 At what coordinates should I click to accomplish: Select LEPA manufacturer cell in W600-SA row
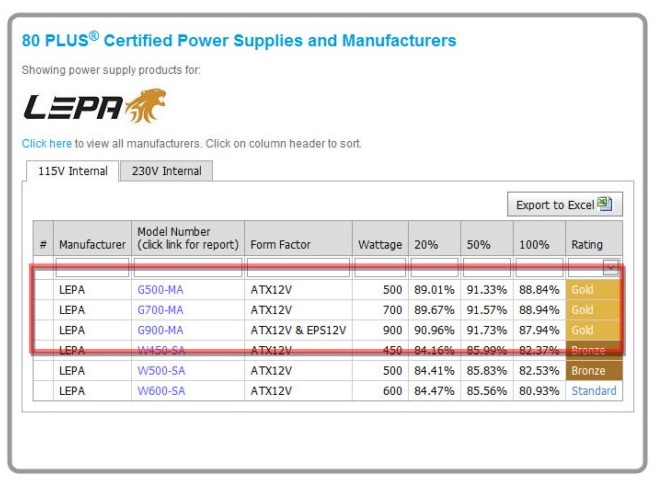[92, 390]
